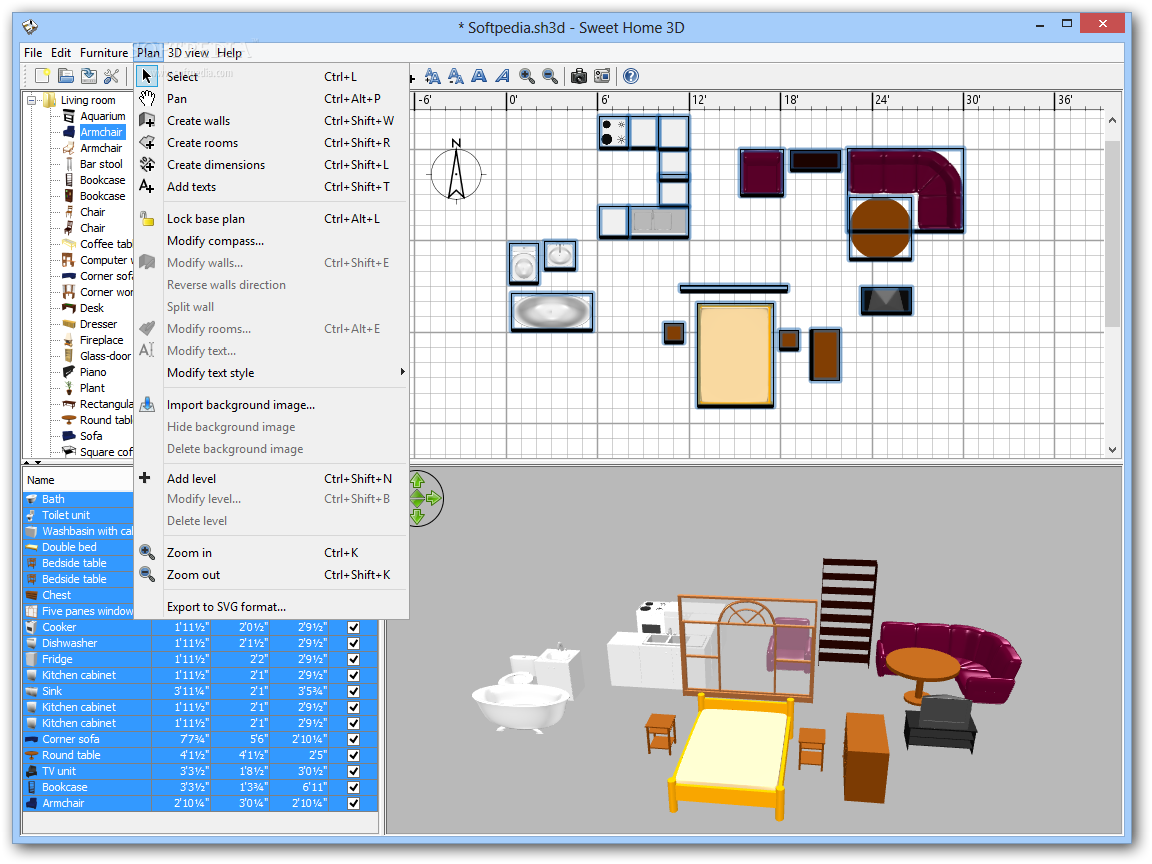Toggle italic text style icon

(503, 76)
